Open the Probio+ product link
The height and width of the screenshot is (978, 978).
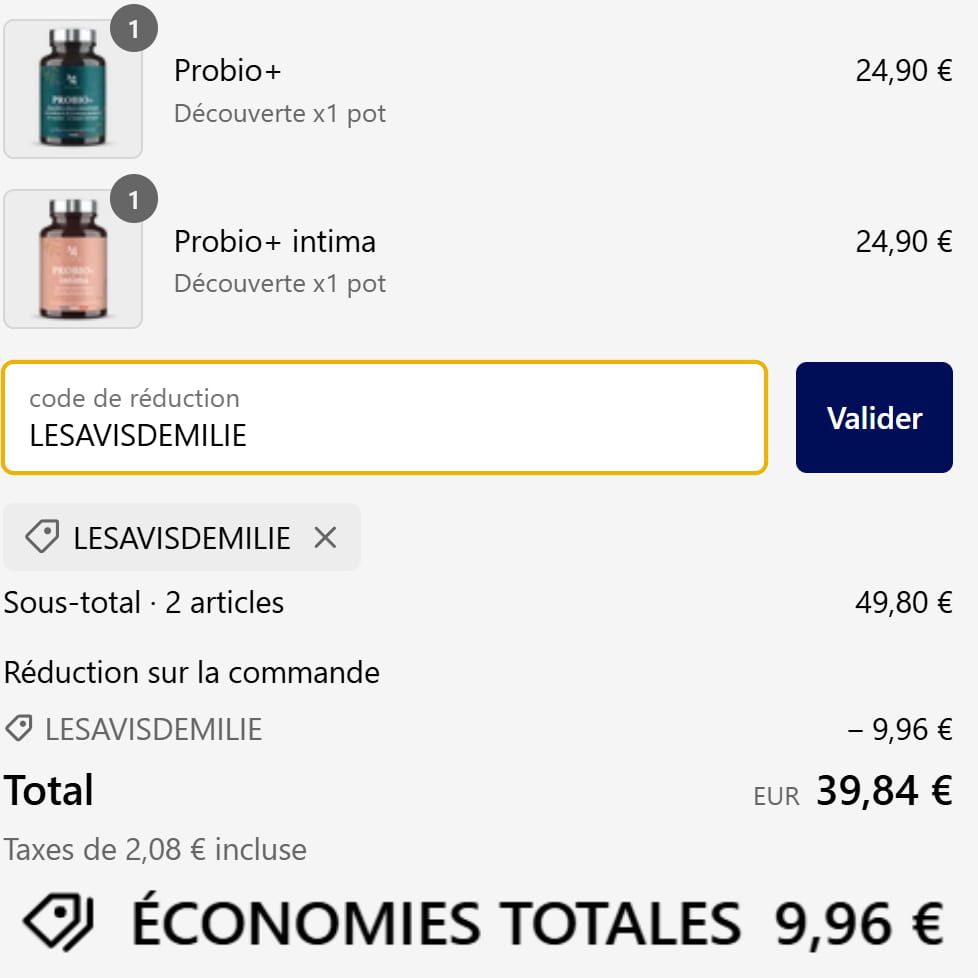click(x=227, y=70)
